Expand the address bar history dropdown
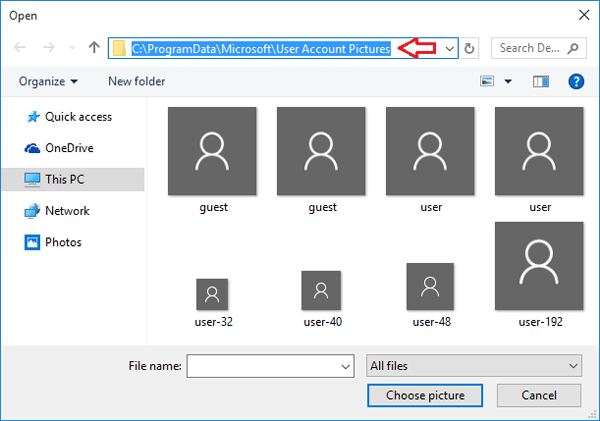600x421 pixels. coord(450,48)
